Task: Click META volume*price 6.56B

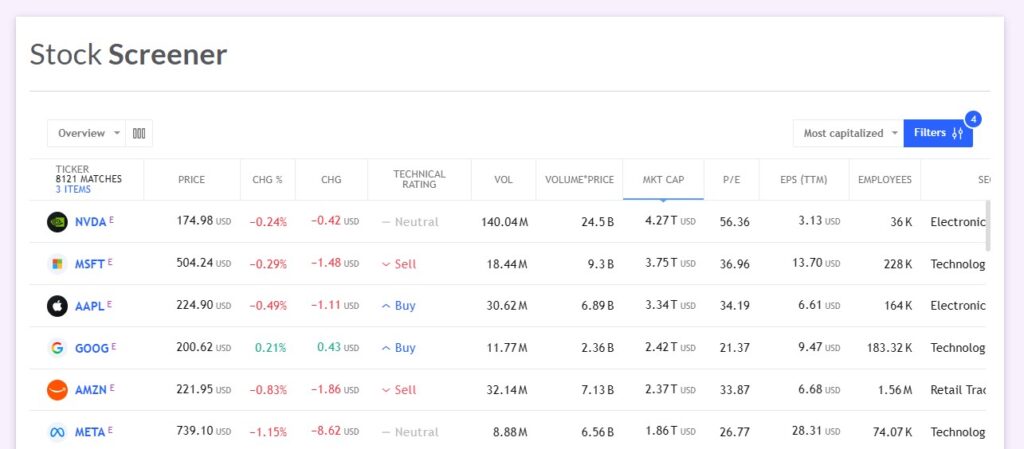Action: pyautogui.click(x=598, y=431)
